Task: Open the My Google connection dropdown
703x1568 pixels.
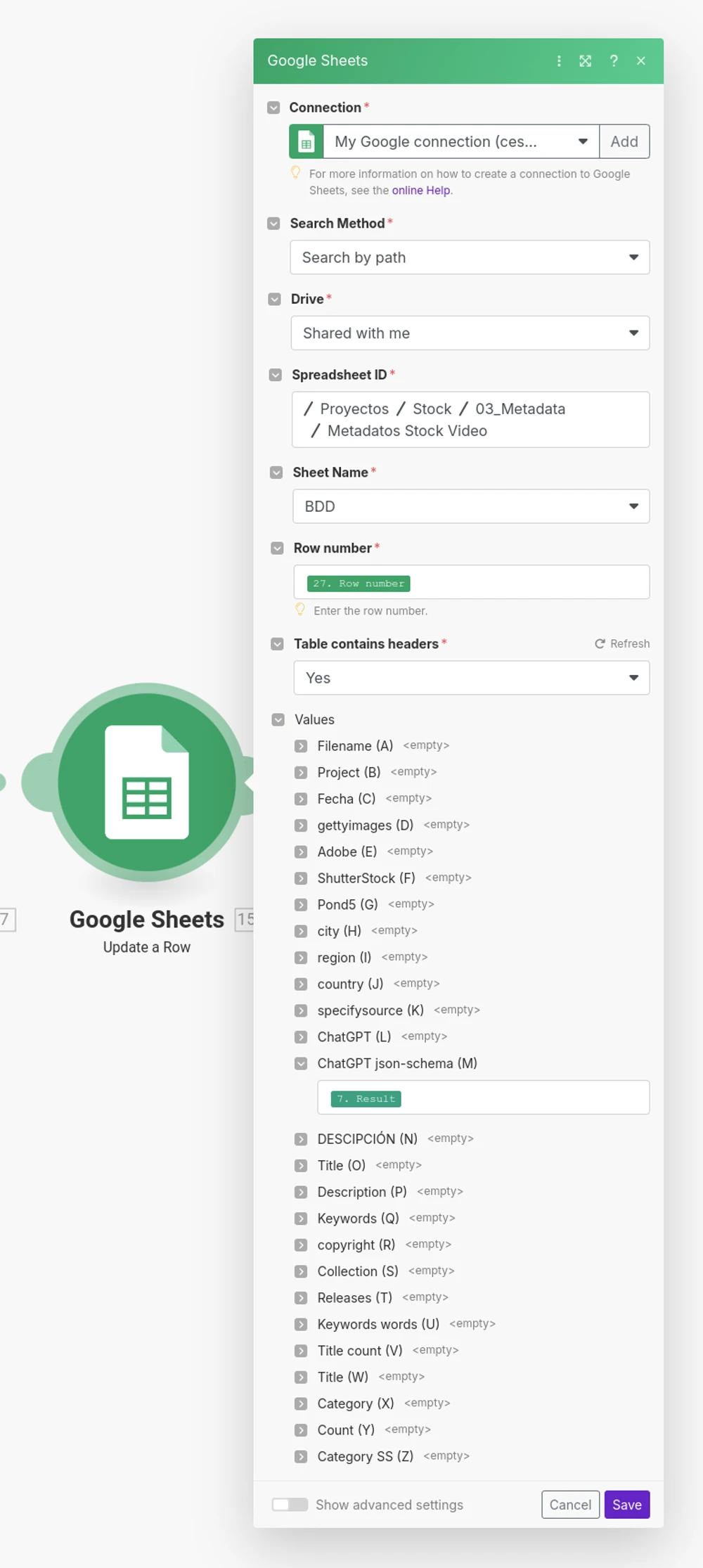Action: [x=461, y=142]
